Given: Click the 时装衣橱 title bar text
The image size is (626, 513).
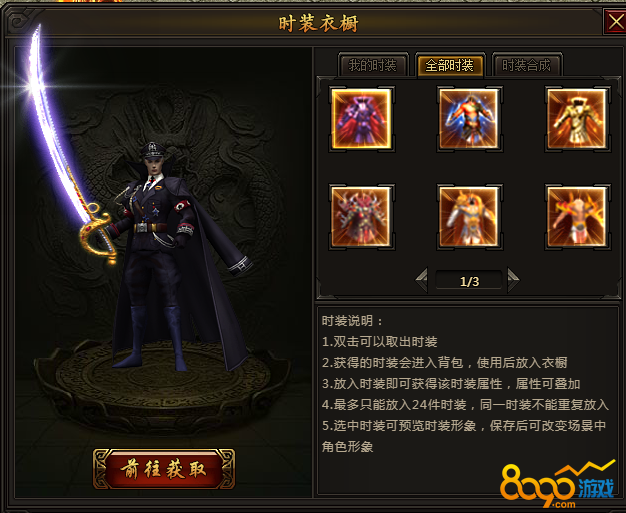Looking at the screenshot, I should pos(318,24).
